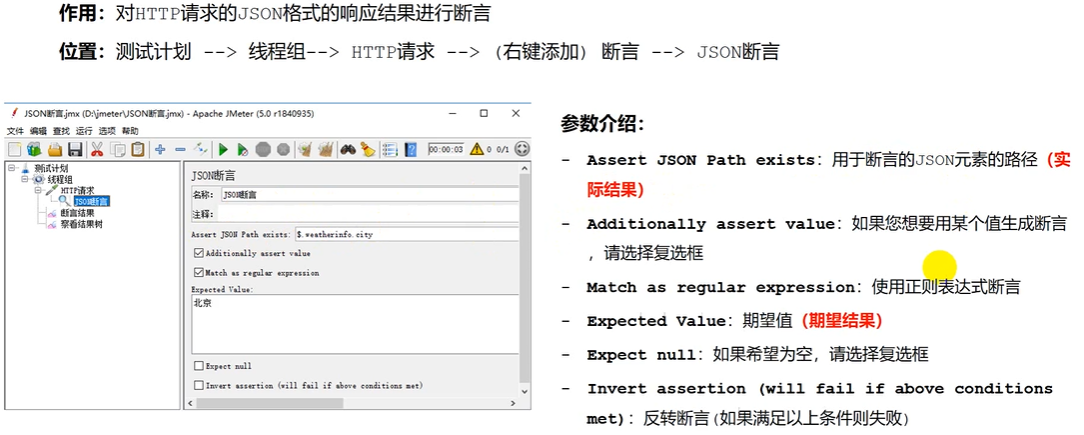
Task: Open the 运行 menu
Action: click(84, 131)
